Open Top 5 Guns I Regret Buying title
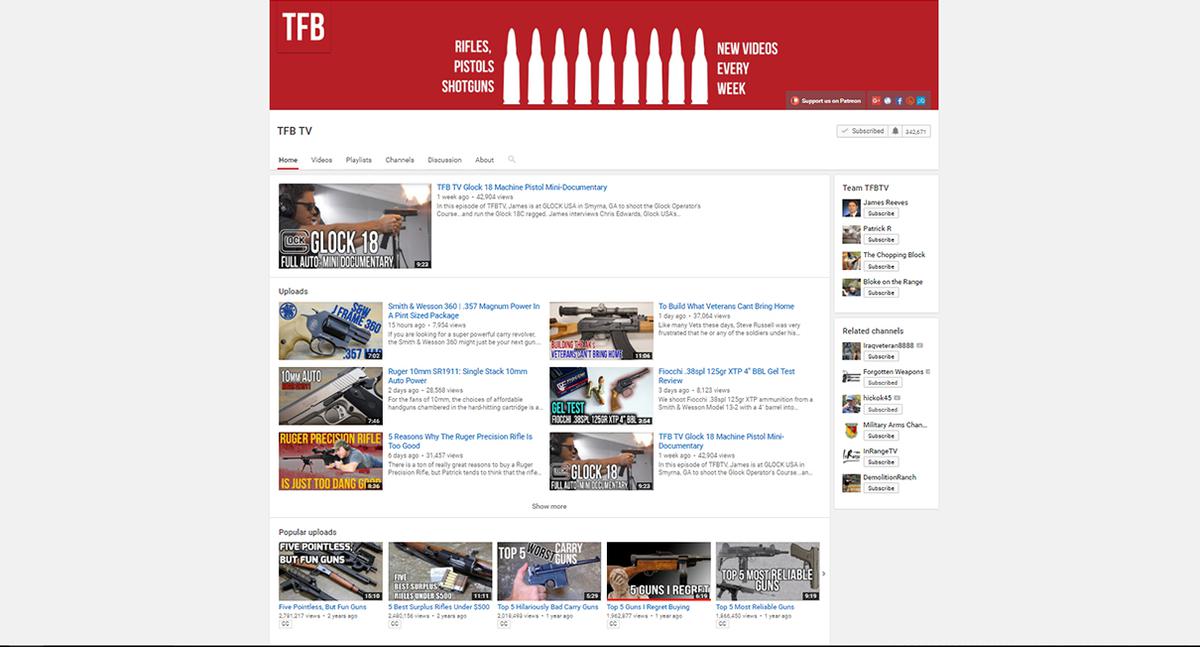1200x647 pixels. [x=648, y=607]
